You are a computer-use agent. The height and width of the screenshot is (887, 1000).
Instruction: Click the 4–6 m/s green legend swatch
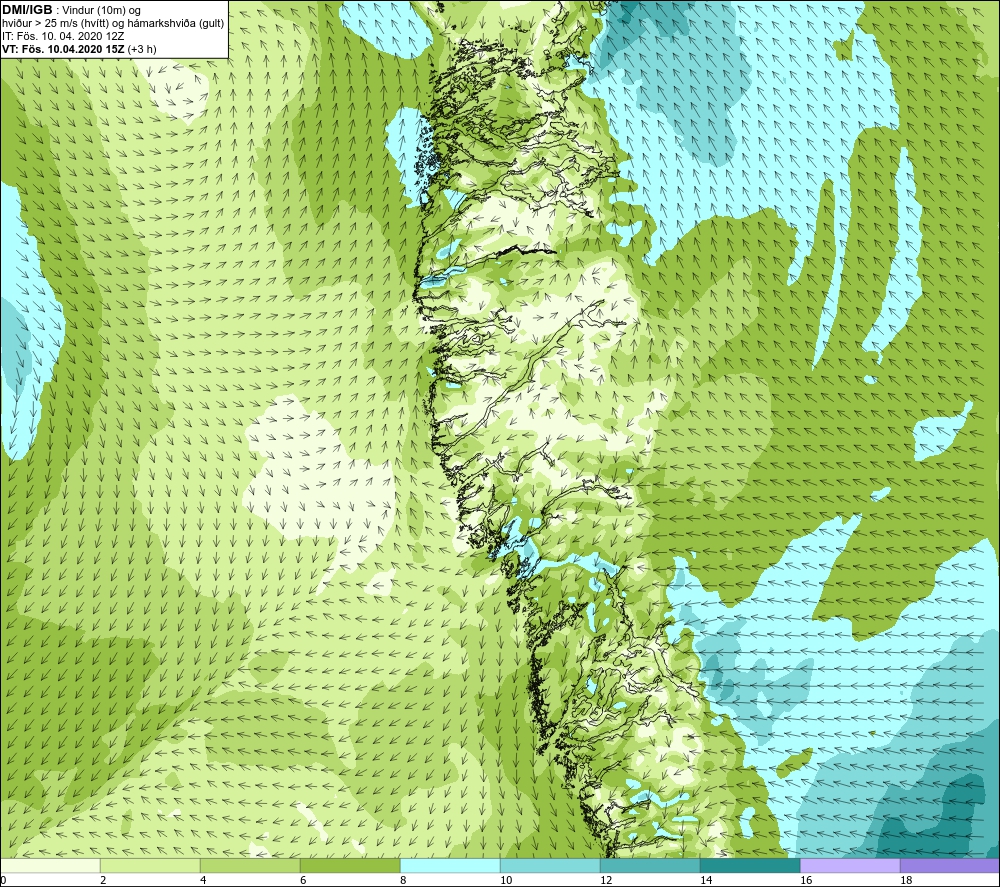(250, 865)
